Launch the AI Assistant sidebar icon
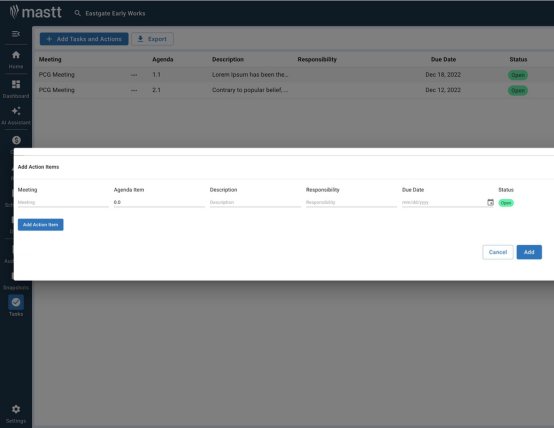Screen dimensions: 554x428 point(16,111)
